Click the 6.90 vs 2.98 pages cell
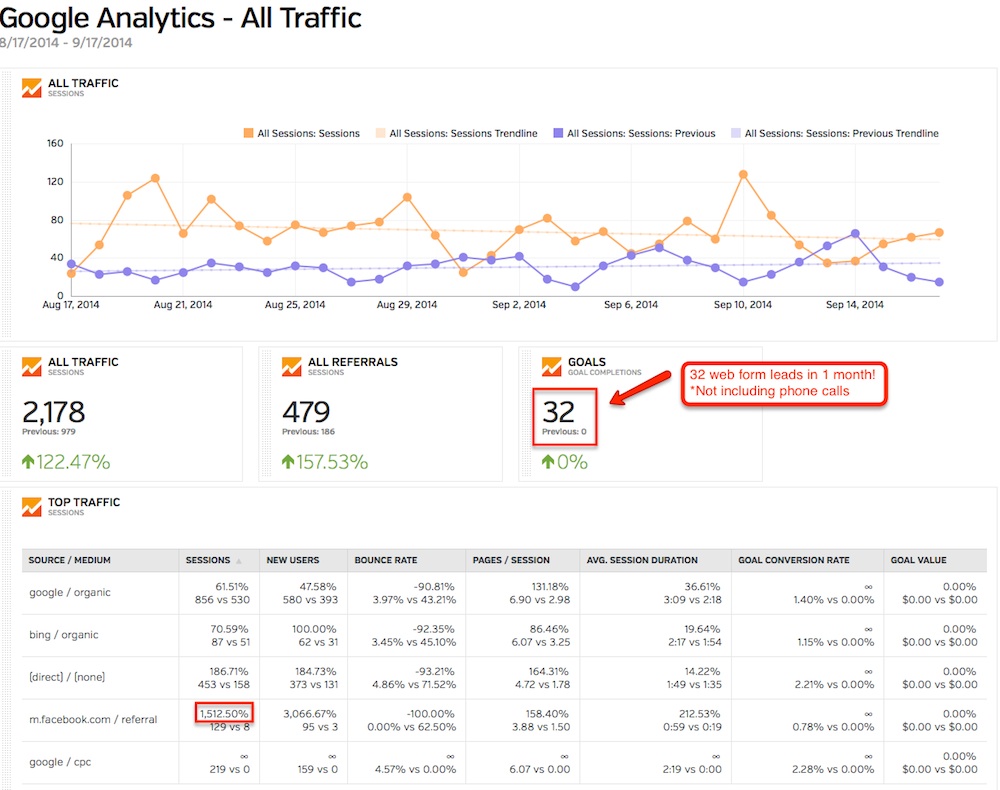This screenshot has width=1000, height=790. click(540, 599)
